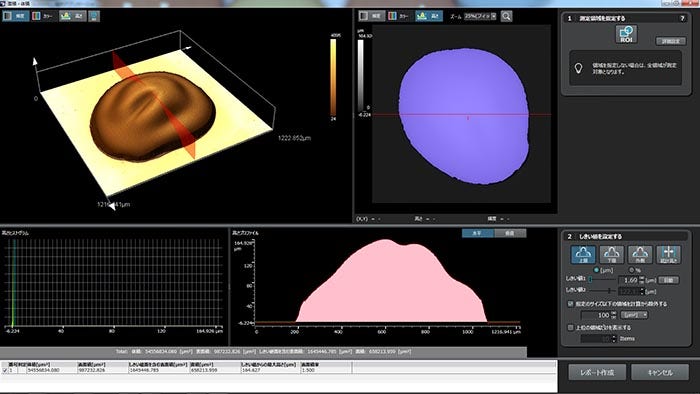Click the threshold 1 slider handle
Image resolution: width=700 pixels, height=394 pixels.
pos(590,280)
